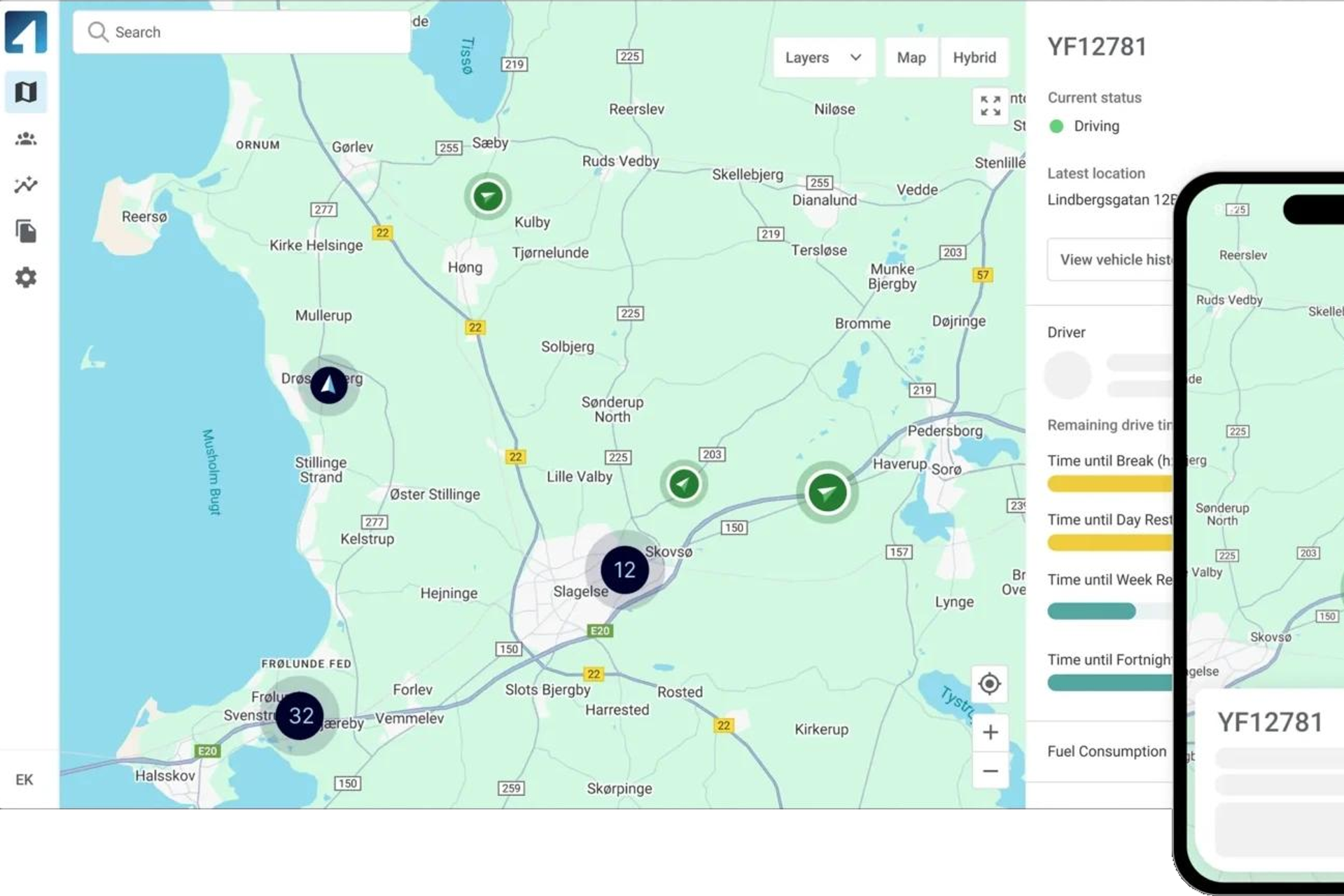Zoom out on the map
The image size is (1344, 896).
point(990,771)
